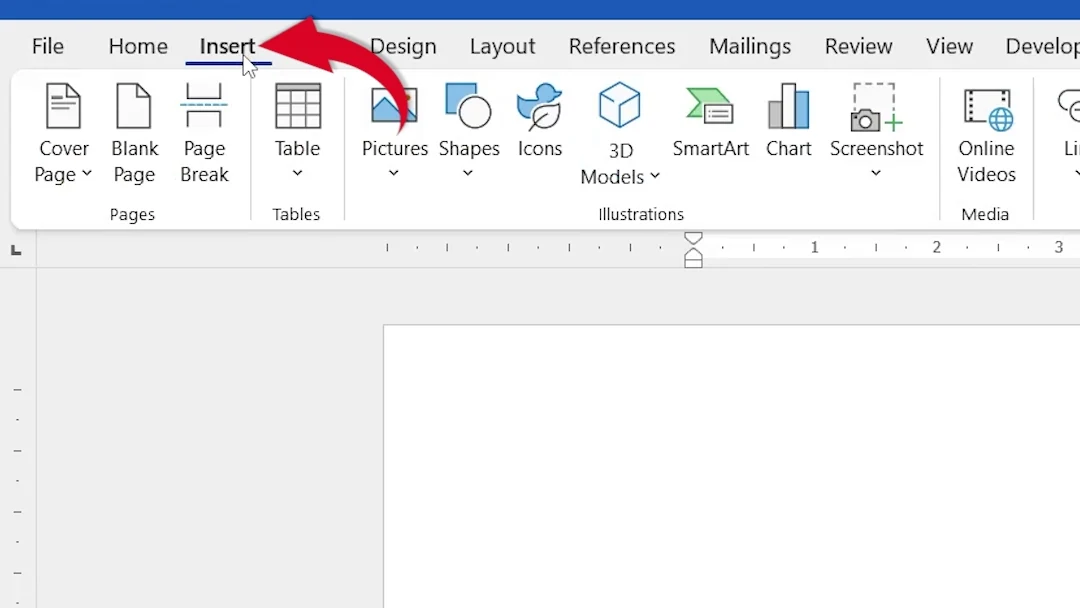Open the View tab
The height and width of the screenshot is (608, 1080).
tap(949, 46)
